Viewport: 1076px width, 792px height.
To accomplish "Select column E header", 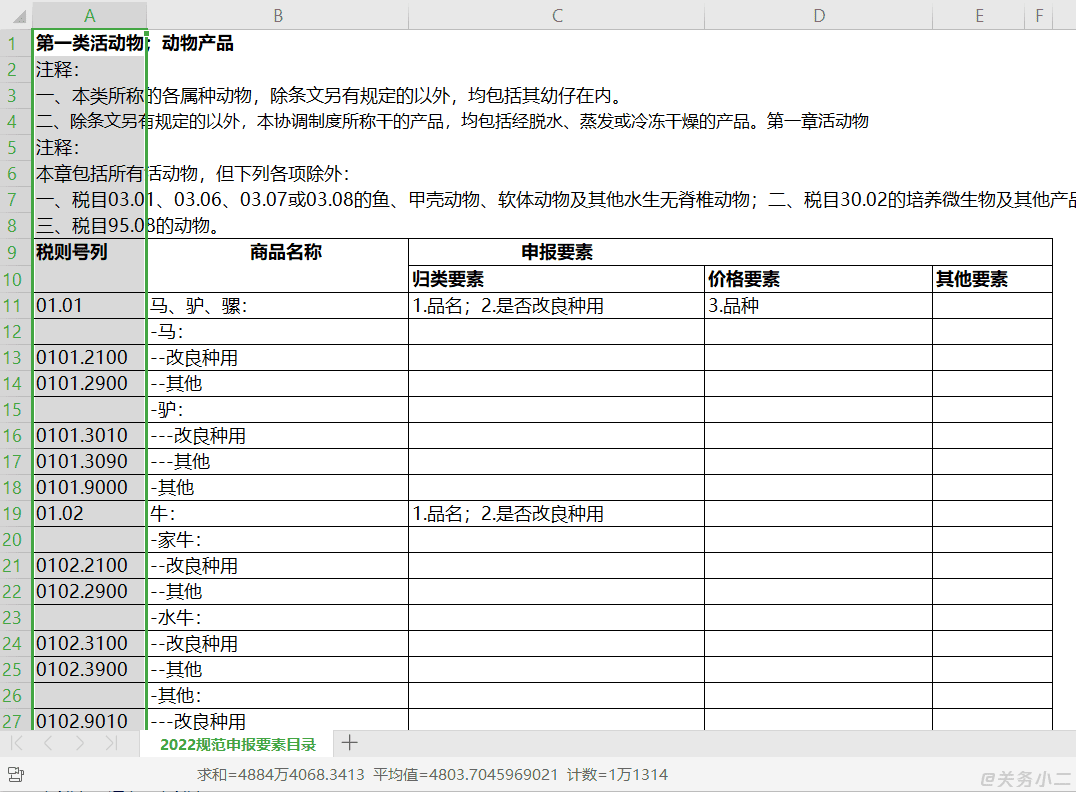I will coord(978,15).
